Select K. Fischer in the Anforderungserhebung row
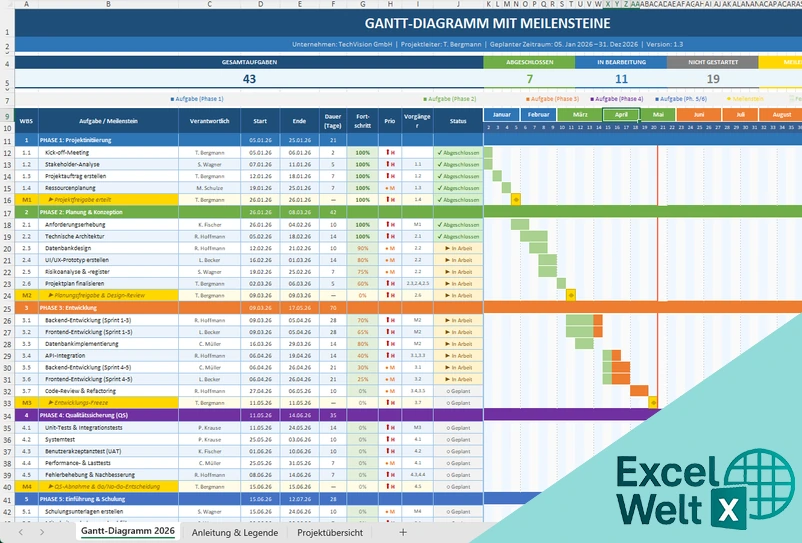Screen dimensions: 802x543 coord(209,224)
